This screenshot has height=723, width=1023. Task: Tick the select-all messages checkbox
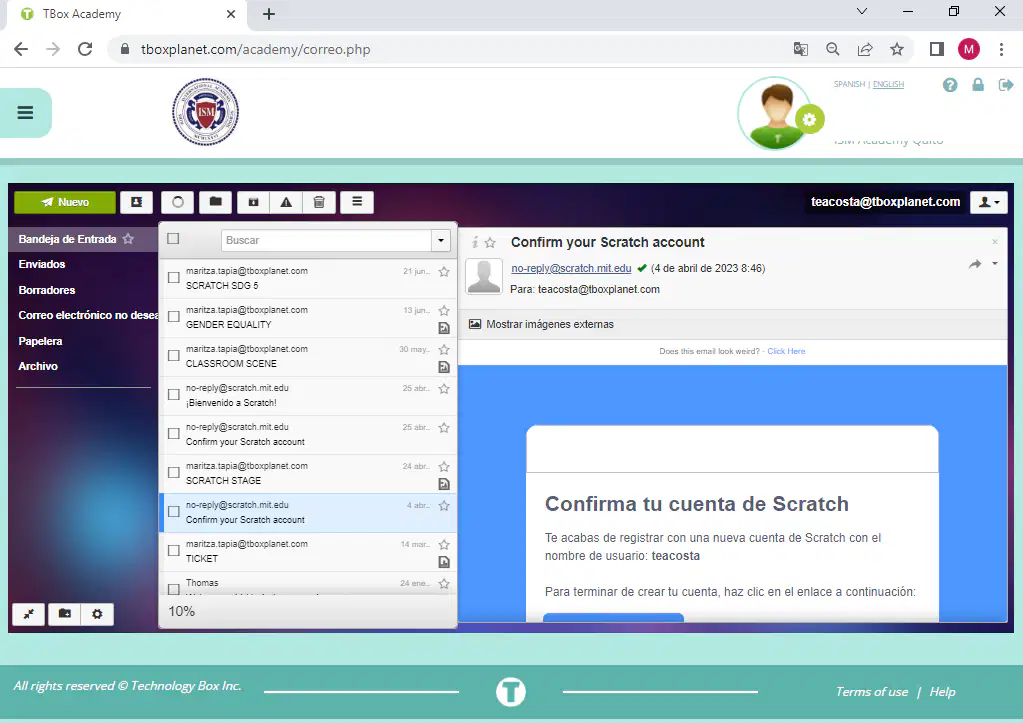tap(173, 239)
